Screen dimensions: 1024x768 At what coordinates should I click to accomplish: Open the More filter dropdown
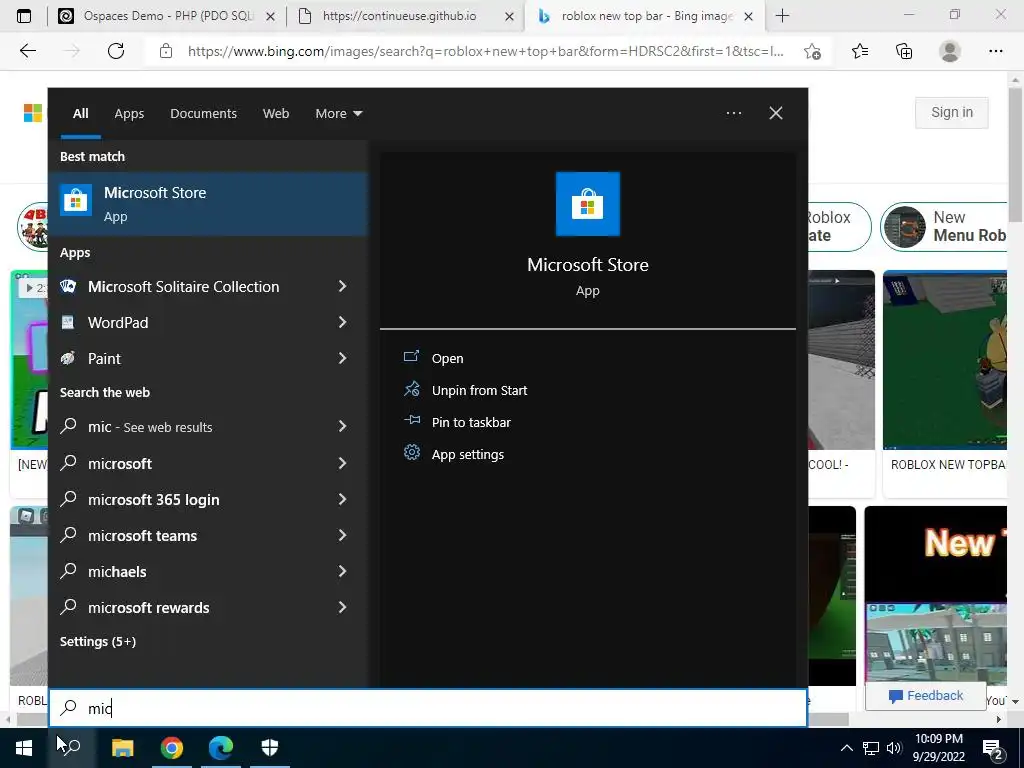(x=338, y=114)
